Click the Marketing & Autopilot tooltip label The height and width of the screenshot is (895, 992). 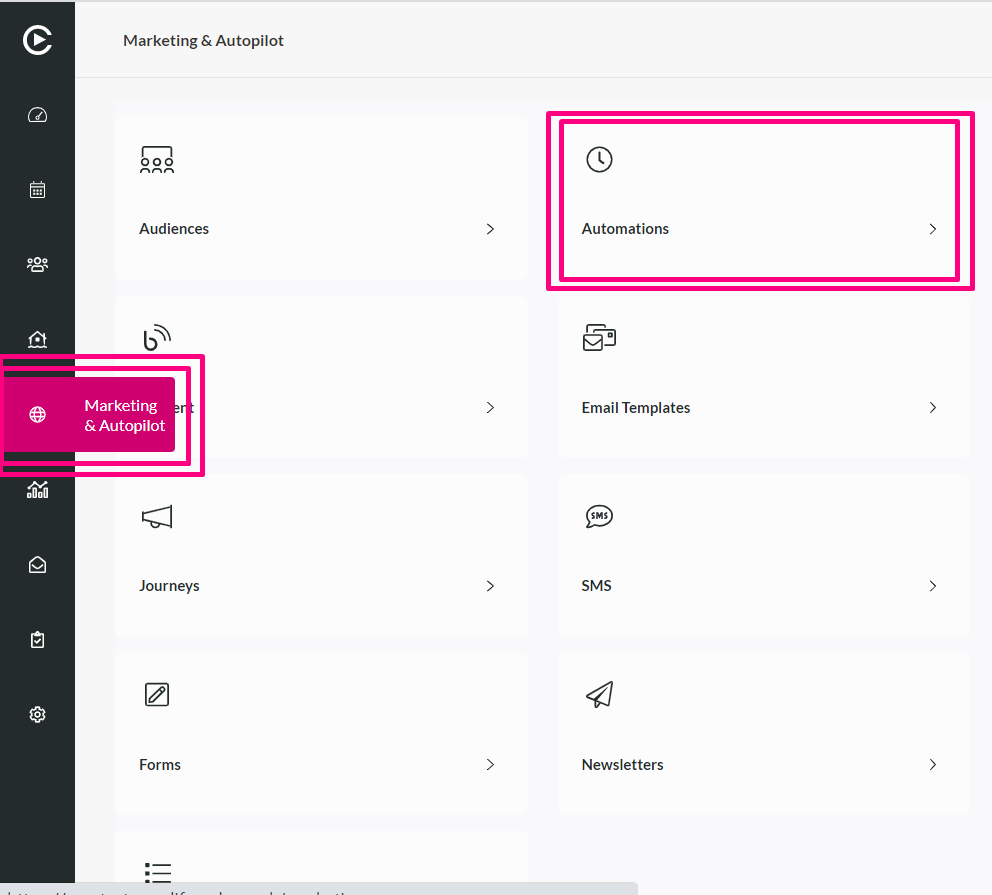pyautogui.click(x=125, y=415)
